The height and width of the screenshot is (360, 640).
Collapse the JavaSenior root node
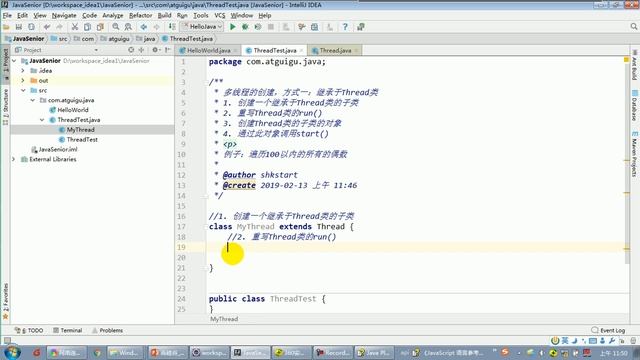(x=14, y=61)
